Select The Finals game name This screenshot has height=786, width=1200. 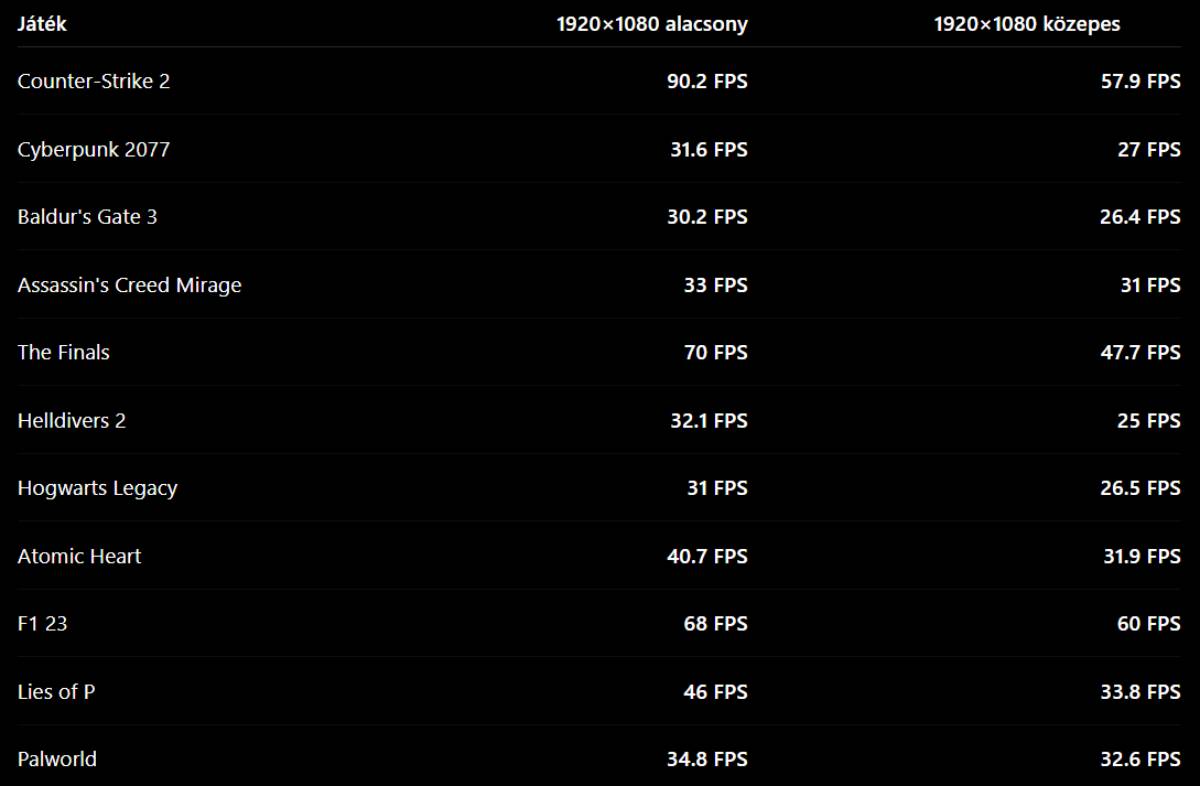64,353
